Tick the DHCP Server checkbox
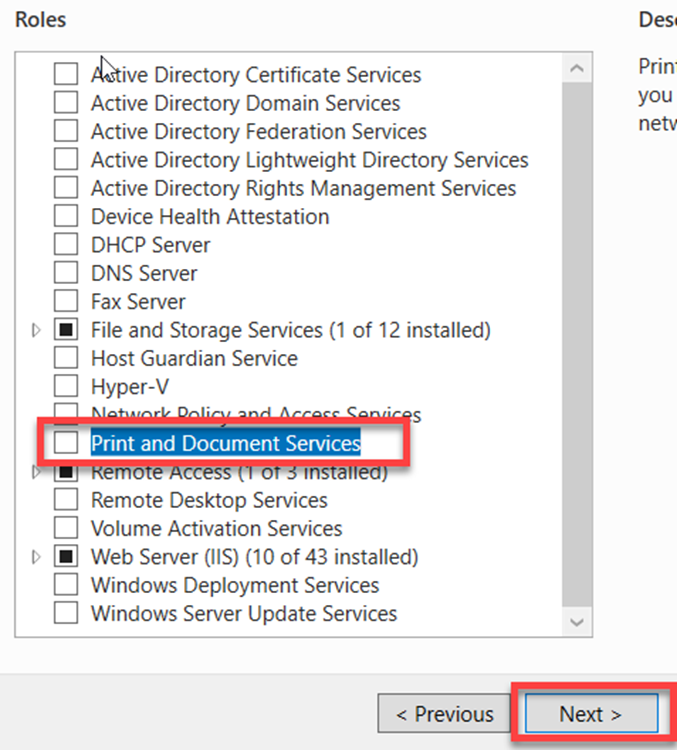677x750 pixels. point(65,245)
